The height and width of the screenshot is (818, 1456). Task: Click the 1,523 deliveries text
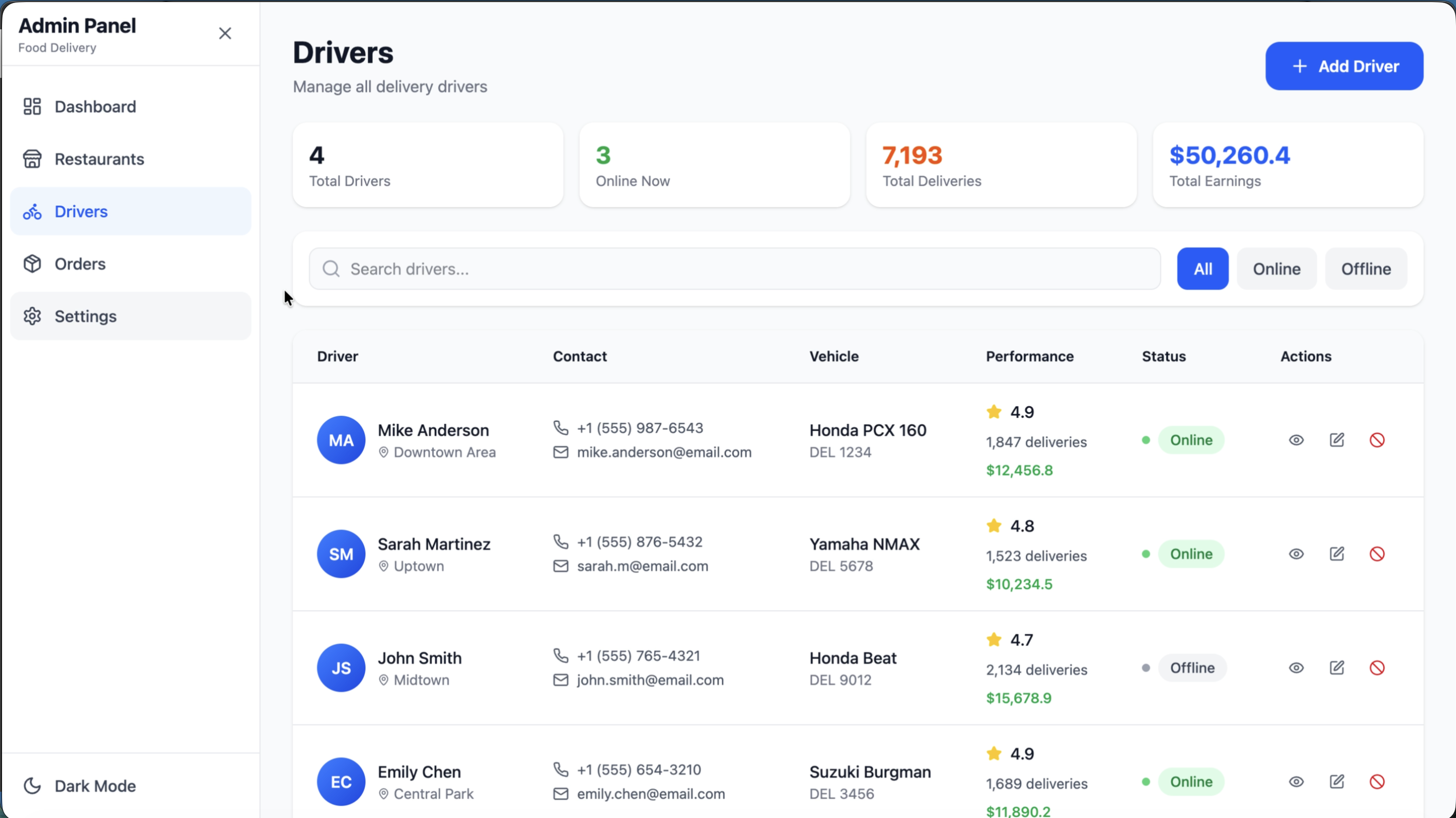1036,556
